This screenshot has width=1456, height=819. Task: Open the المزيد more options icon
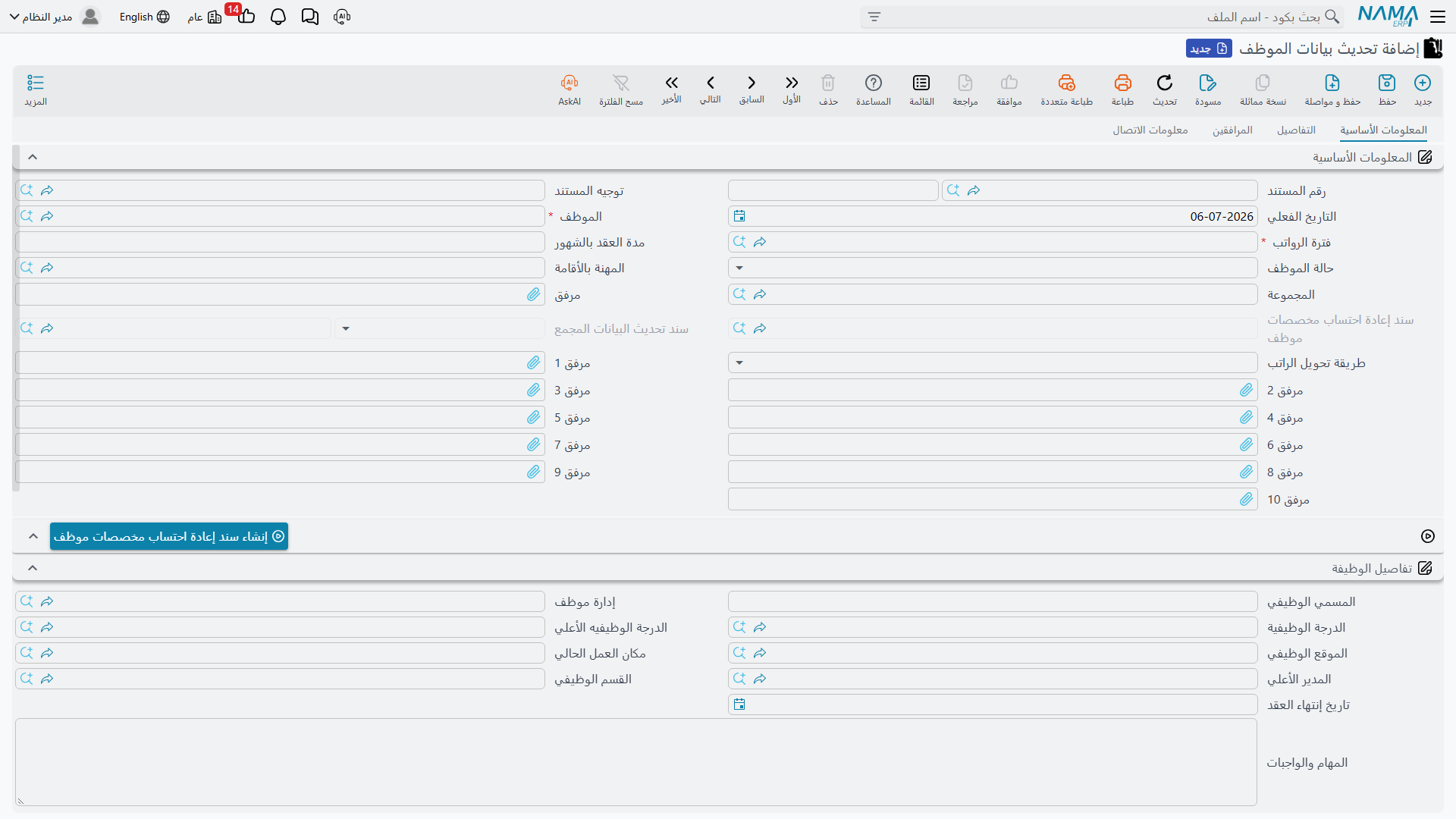(x=36, y=83)
